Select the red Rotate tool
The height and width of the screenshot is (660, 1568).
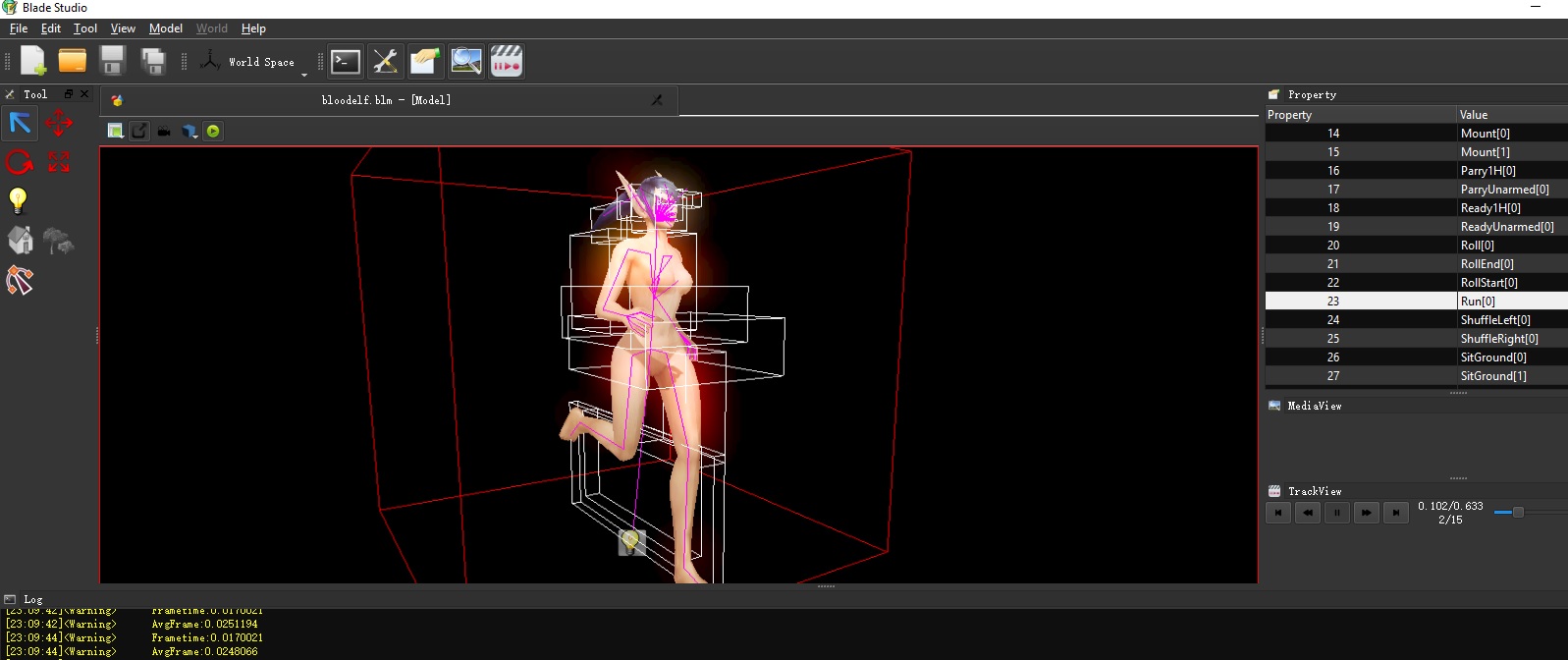[x=20, y=162]
